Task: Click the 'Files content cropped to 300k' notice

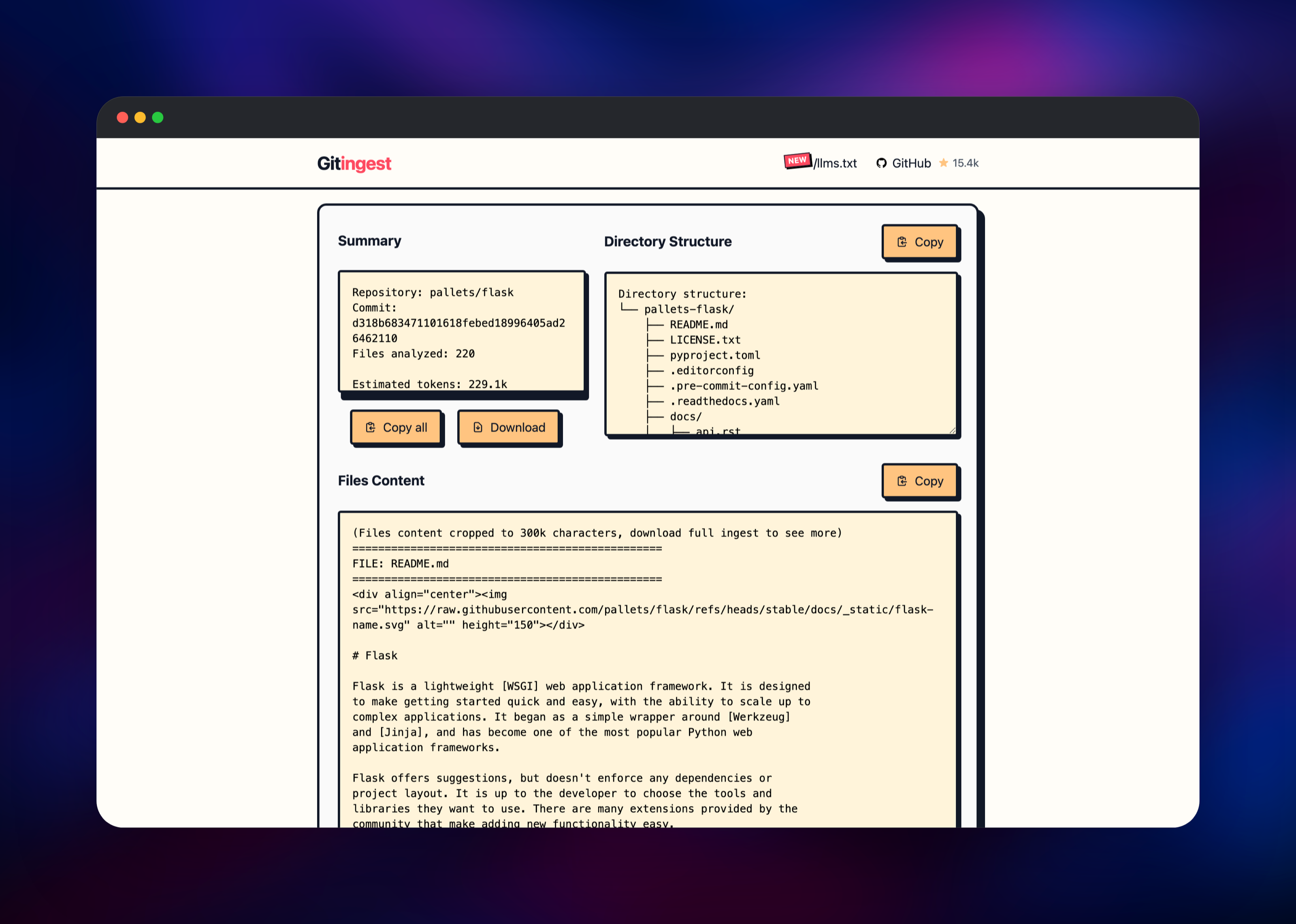Action: (597, 533)
